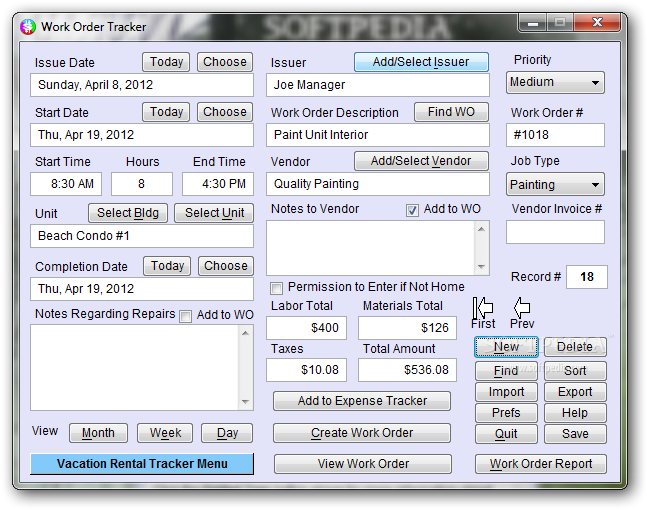Click the Unit field Beach Condo #1
The image size is (648, 510).
tap(142, 236)
